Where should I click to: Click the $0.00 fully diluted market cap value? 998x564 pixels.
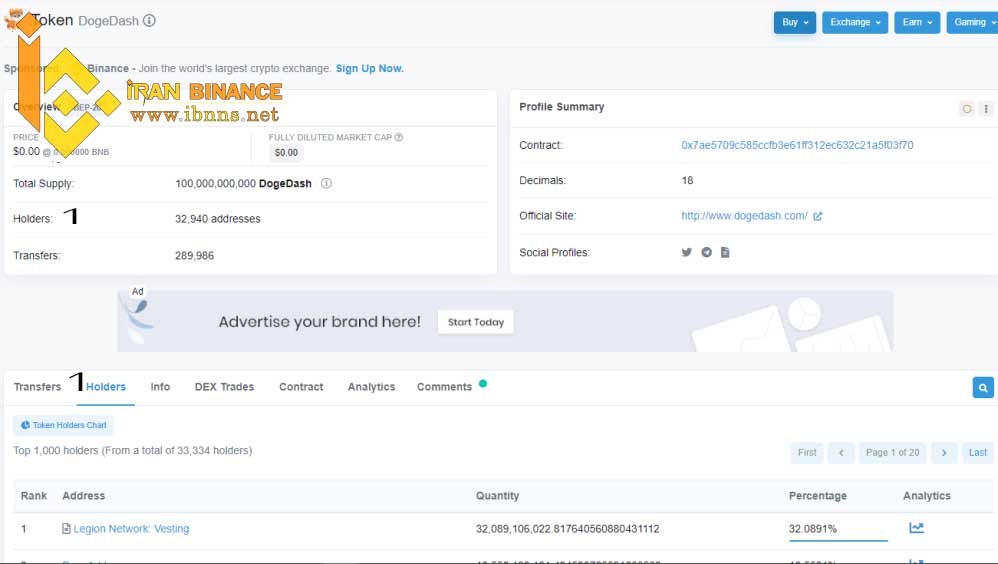point(286,153)
